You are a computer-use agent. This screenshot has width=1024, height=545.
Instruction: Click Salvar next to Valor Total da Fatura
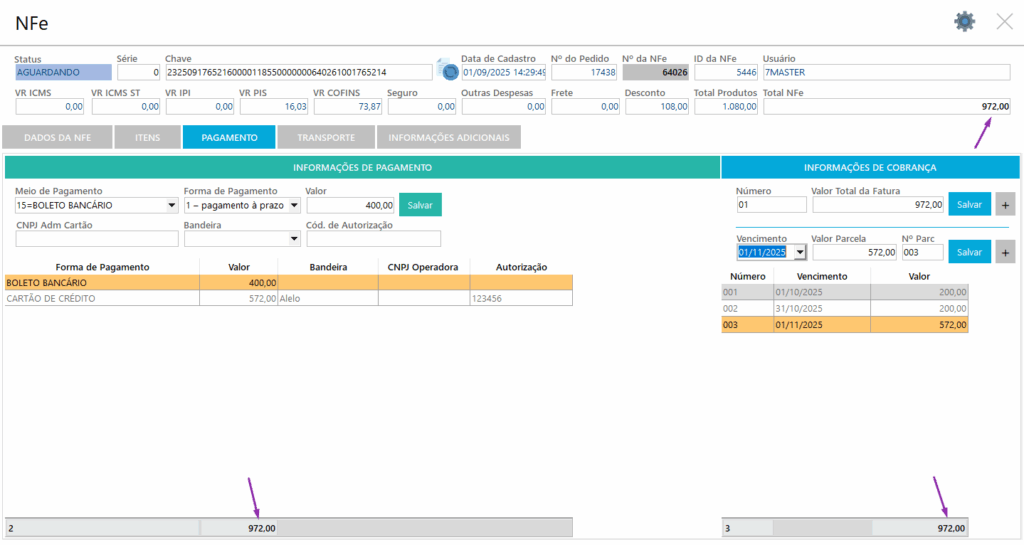pos(969,204)
